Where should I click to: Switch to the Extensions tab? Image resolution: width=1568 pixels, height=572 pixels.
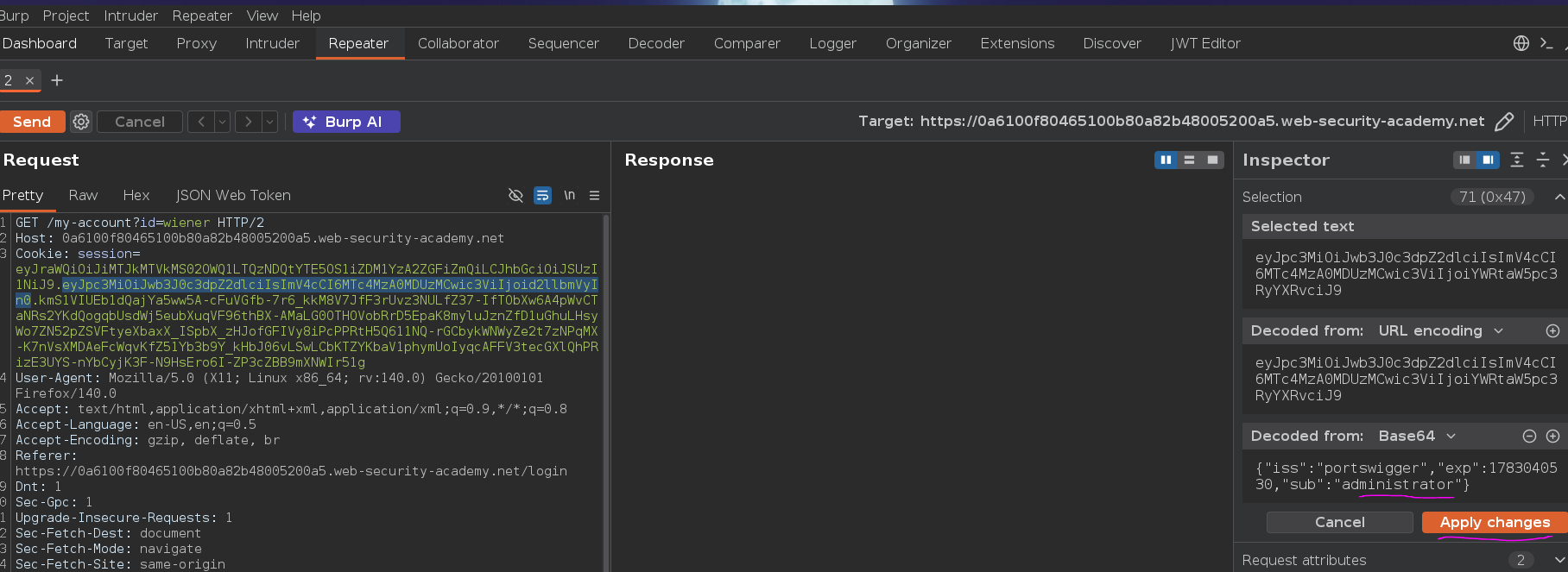pos(1017,43)
